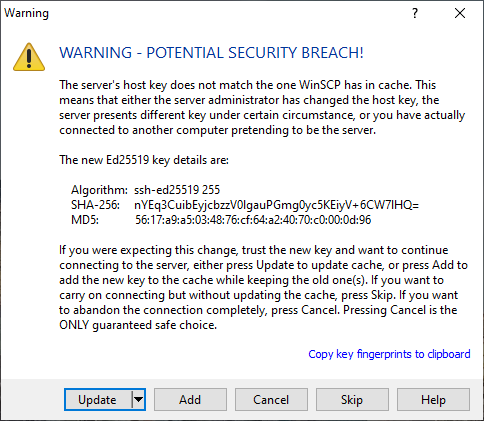Viewport: 484px width, 421px height.
Task: Click the paragraph explaining Update and Add
Action: [x=263, y=287]
